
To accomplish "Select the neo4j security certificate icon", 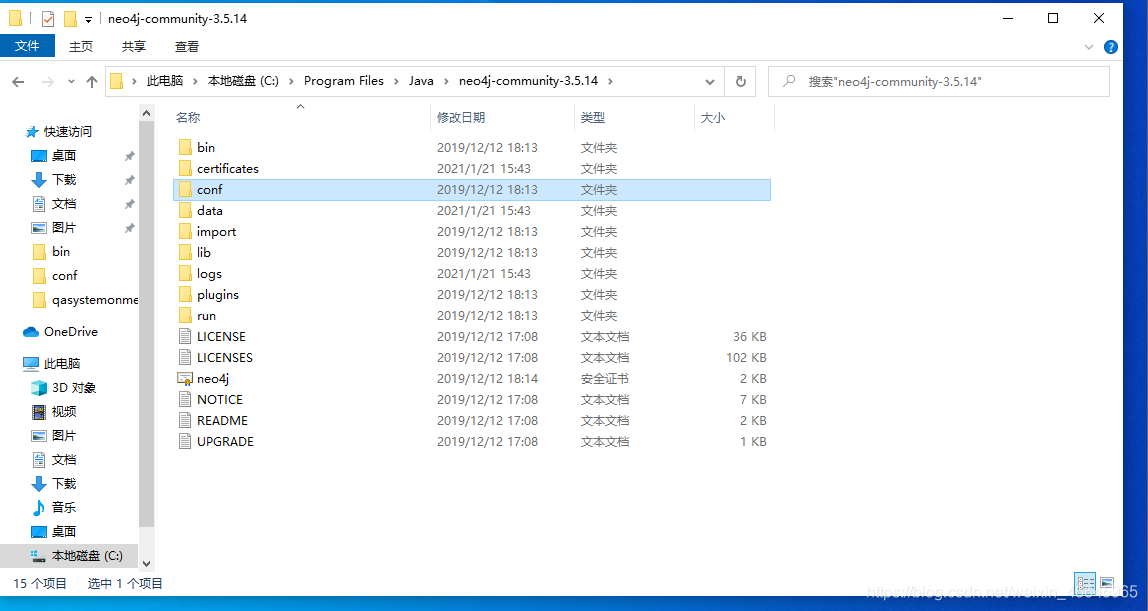I will 184,379.
